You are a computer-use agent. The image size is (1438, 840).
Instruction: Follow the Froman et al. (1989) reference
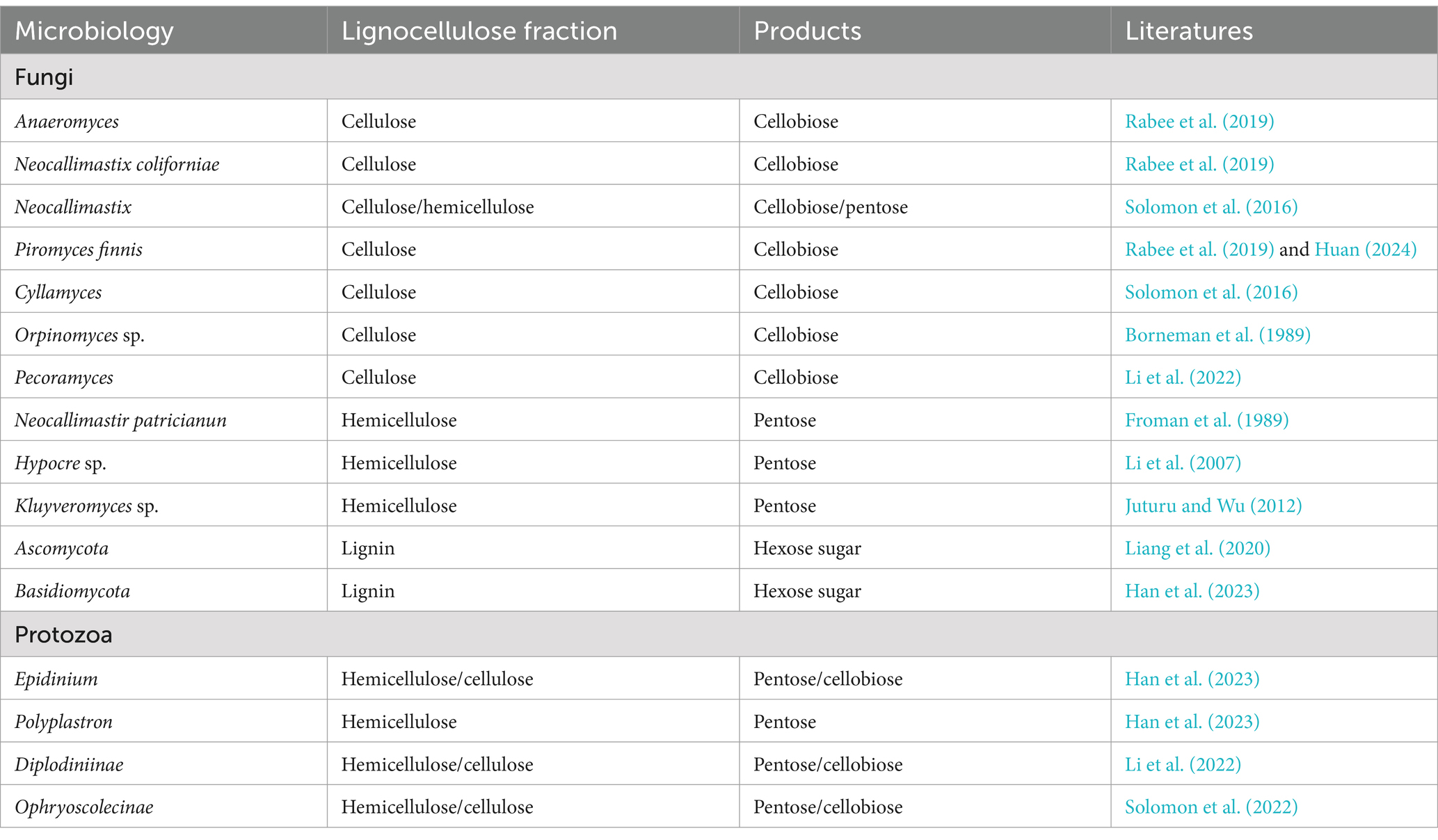(1206, 420)
